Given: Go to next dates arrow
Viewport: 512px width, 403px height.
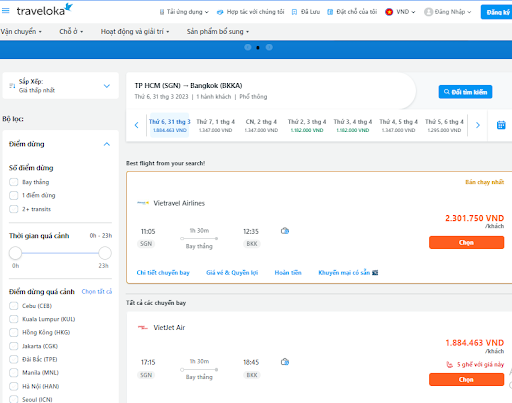Looking at the screenshot, I should coord(478,125).
